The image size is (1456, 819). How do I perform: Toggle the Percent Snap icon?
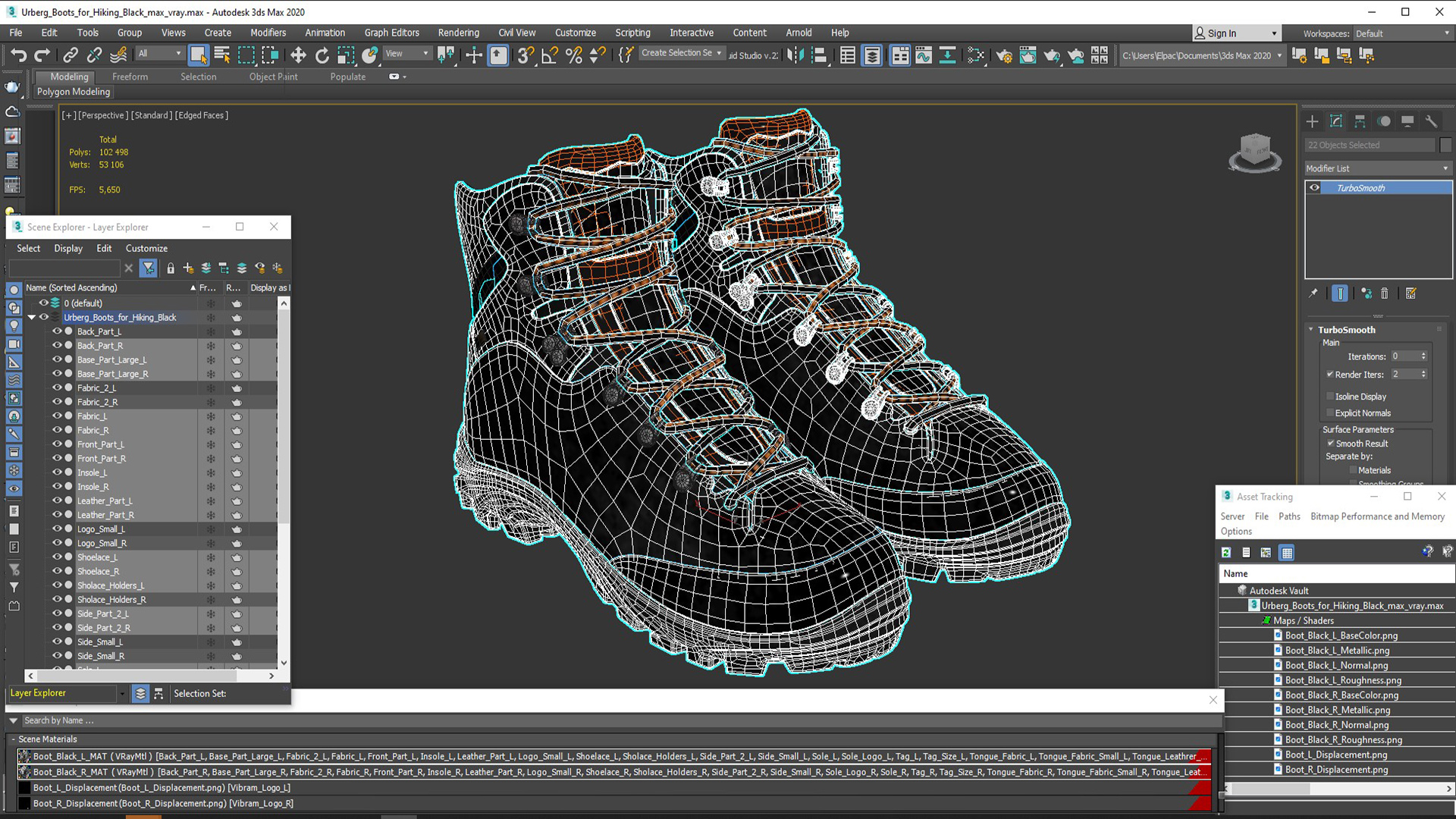(574, 55)
